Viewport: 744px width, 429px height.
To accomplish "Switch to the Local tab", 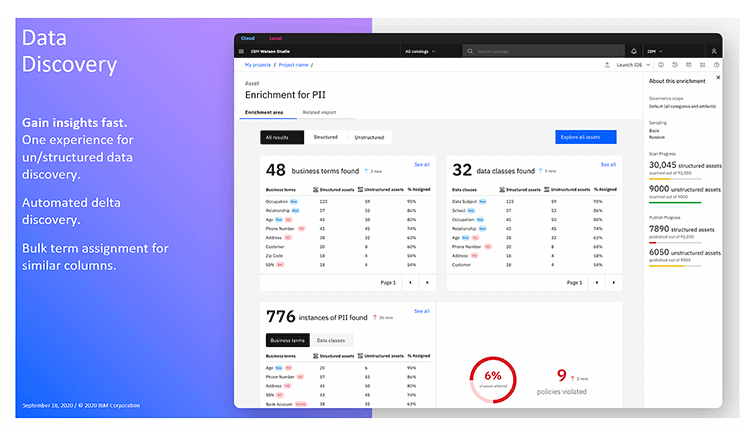I will pyautogui.click(x=276, y=38).
